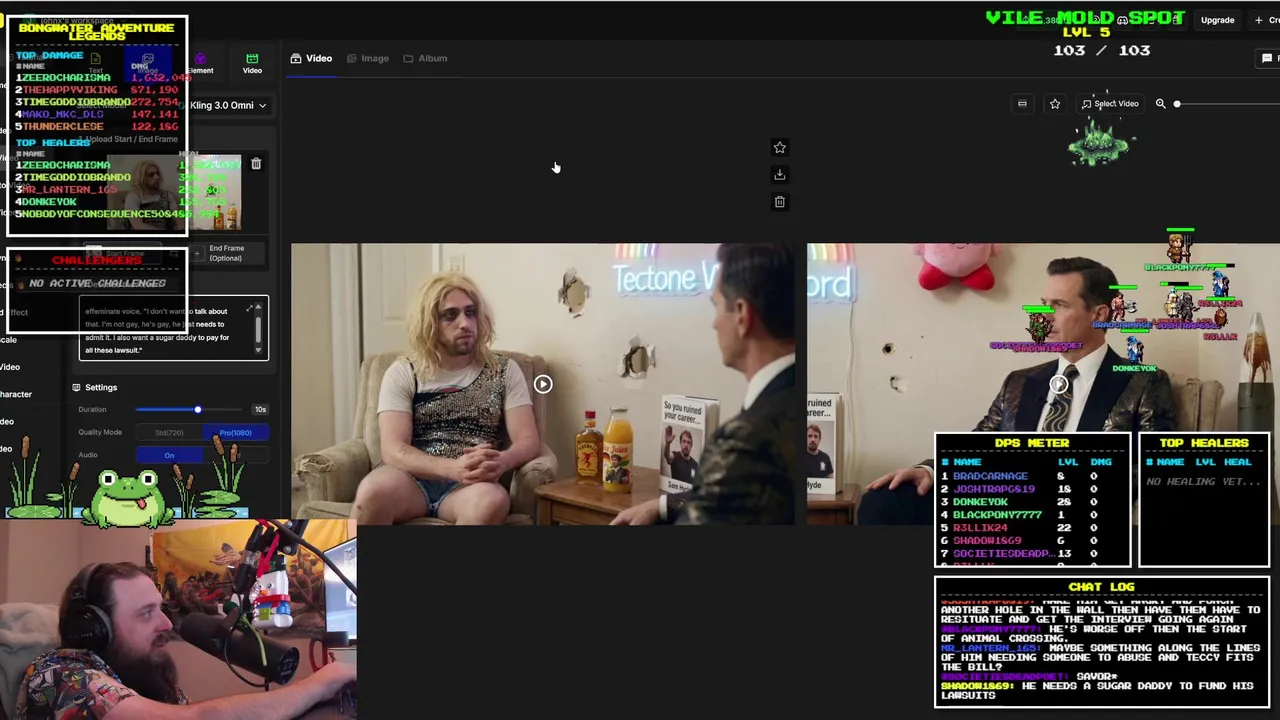The height and width of the screenshot is (720, 1280).
Task: Switch to the Video tab
Action: 311,58
